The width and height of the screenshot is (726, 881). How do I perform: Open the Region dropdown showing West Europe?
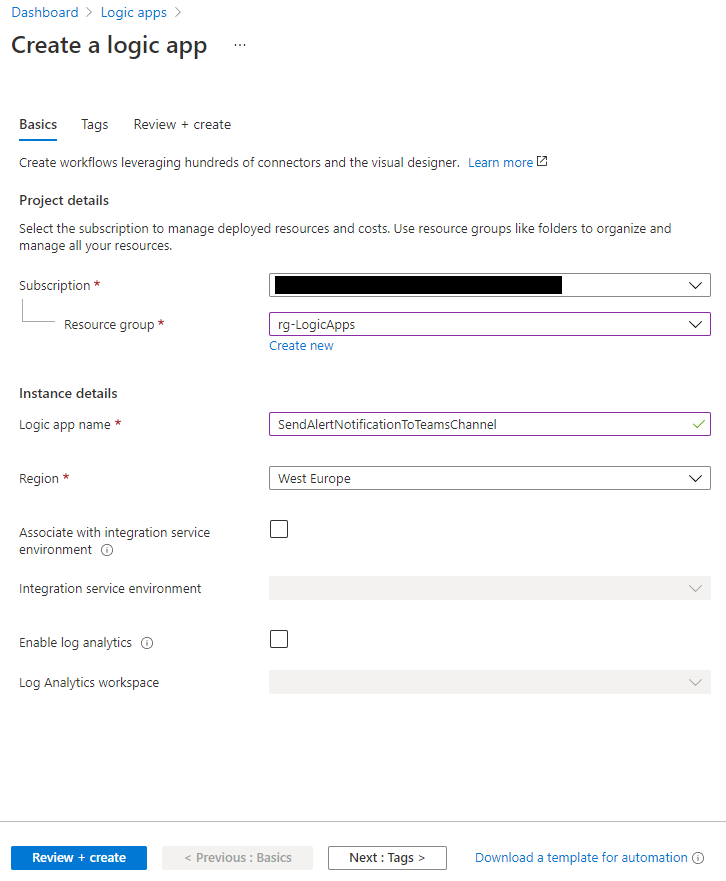(490, 478)
